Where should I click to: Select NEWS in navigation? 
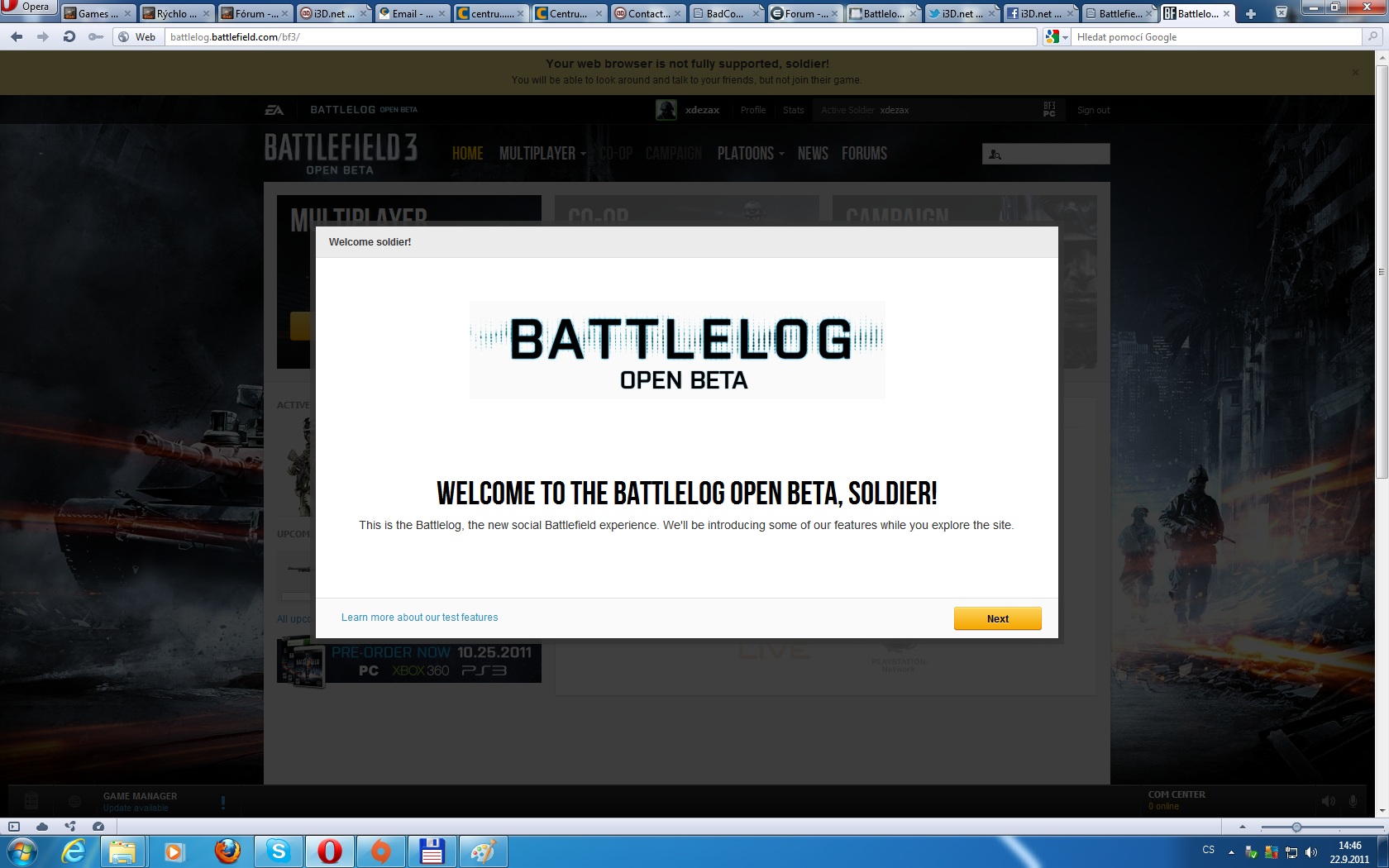pos(813,154)
